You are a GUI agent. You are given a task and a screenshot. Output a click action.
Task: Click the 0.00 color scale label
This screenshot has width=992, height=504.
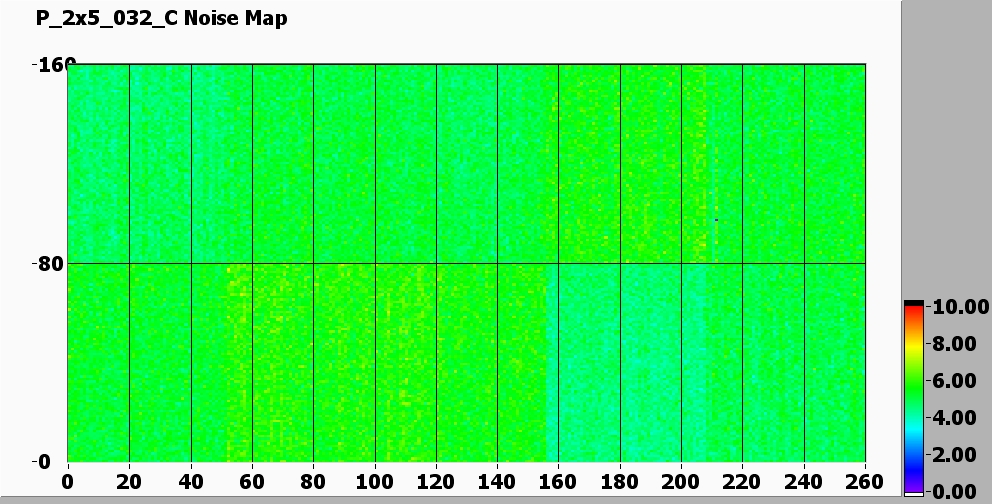coord(954,491)
